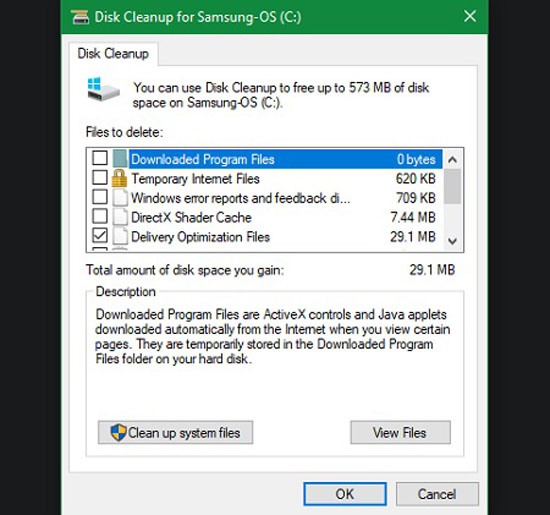
Task: Tick the DirectX Shader Cache checkbox
Action: click(x=100, y=216)
